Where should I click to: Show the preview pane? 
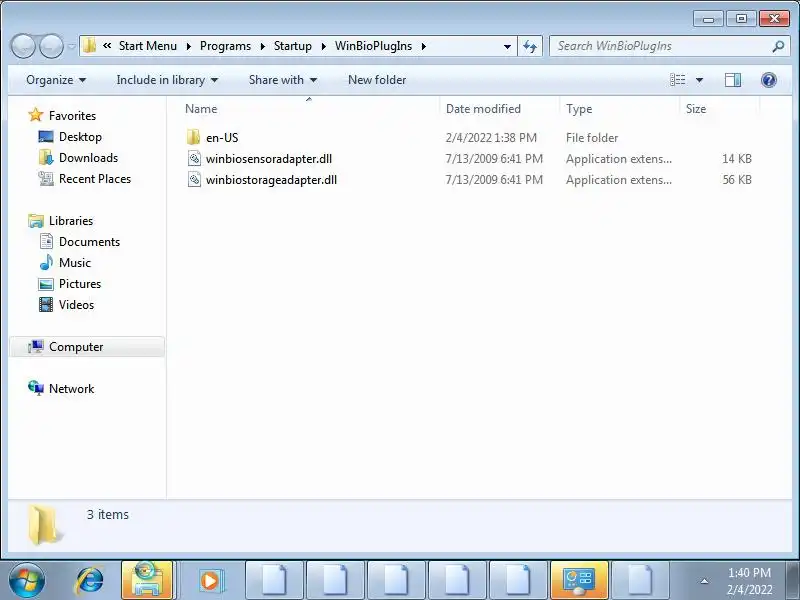point(733,80)
